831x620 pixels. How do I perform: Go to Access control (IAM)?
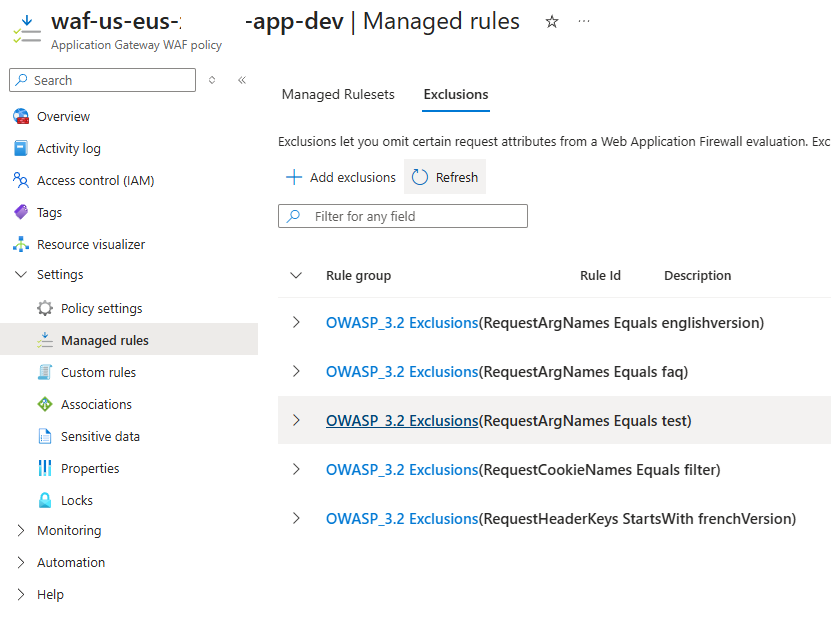click(95, 181)
